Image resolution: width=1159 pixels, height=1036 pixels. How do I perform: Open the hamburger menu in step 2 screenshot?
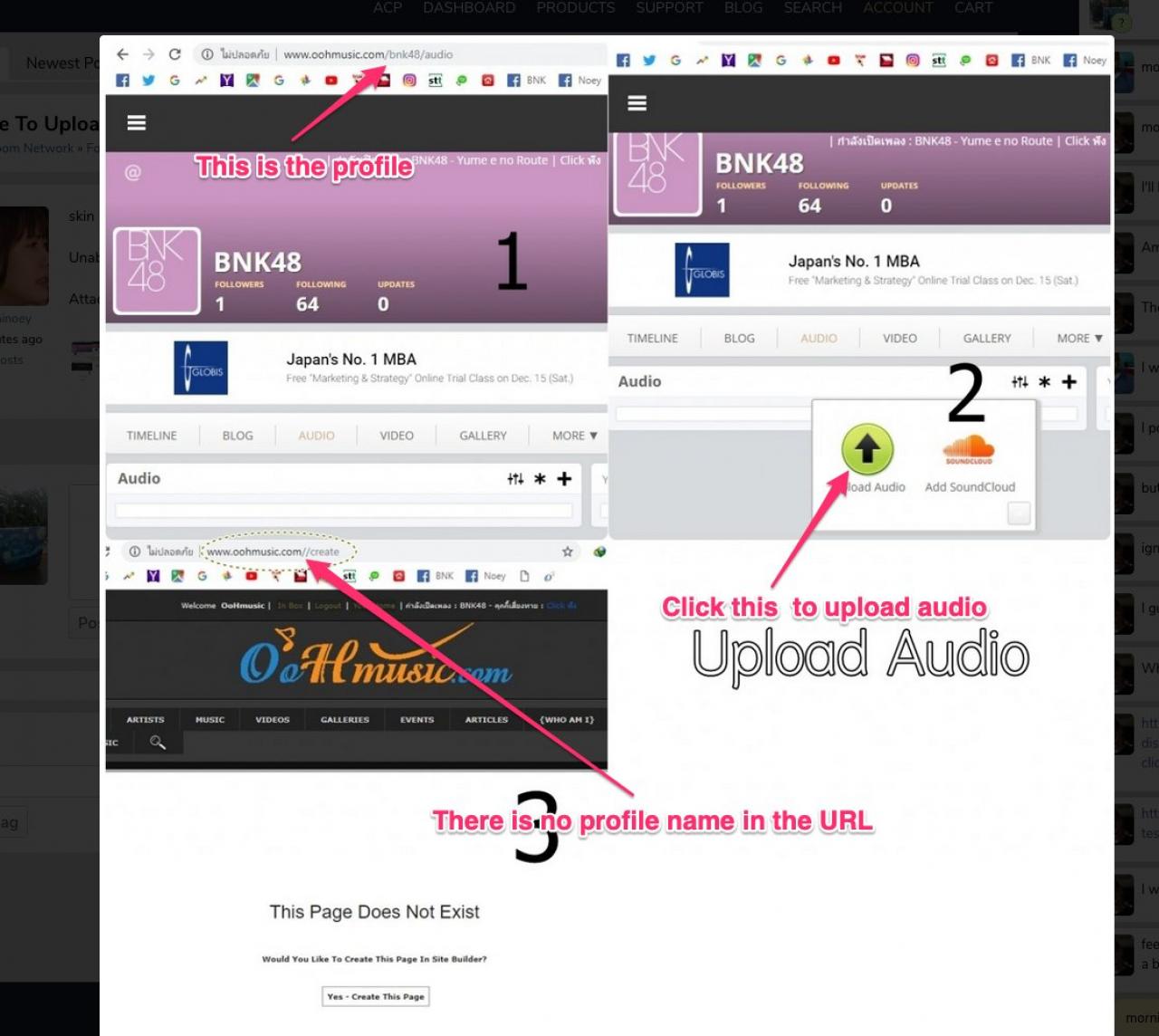pos(637,103)
